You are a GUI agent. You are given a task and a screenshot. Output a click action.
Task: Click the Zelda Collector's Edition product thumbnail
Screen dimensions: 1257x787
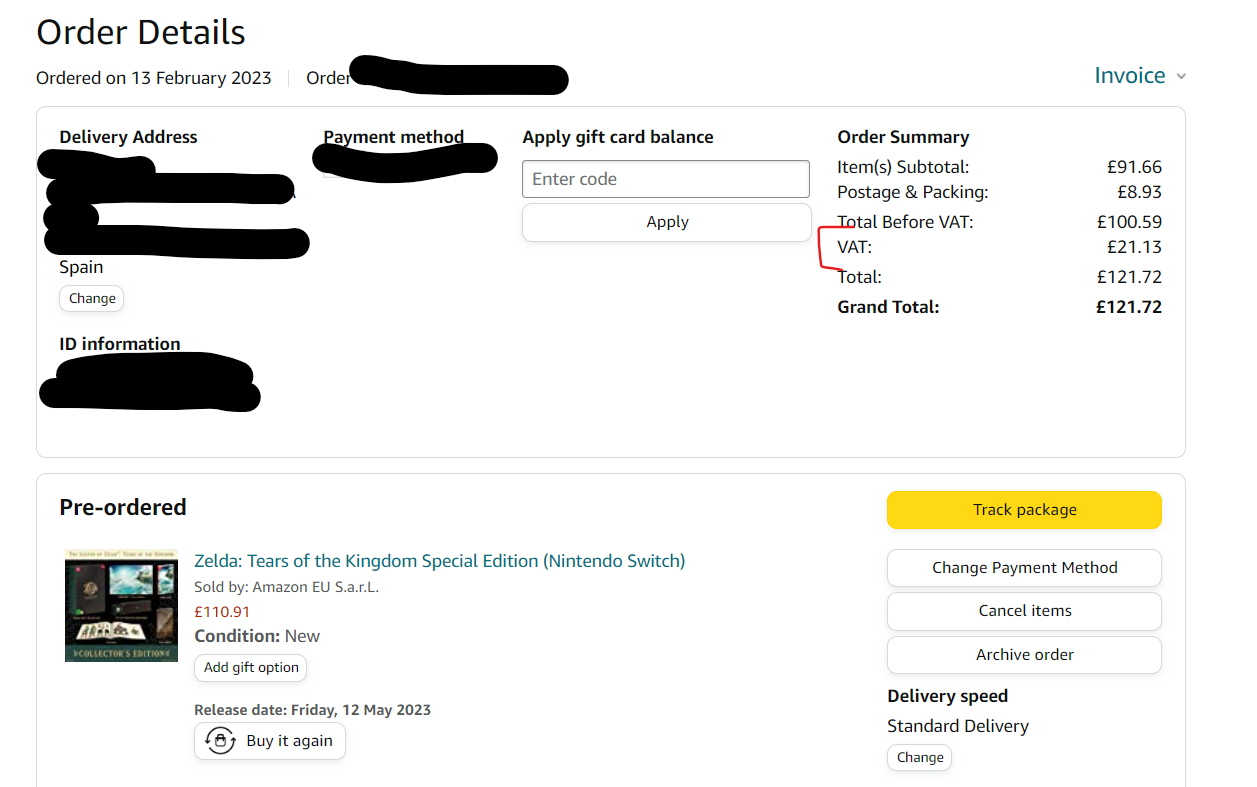click(121, 605)
